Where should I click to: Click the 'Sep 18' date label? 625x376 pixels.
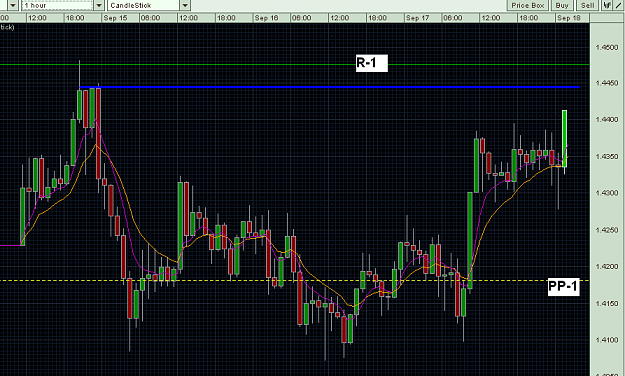pos(569,18)
